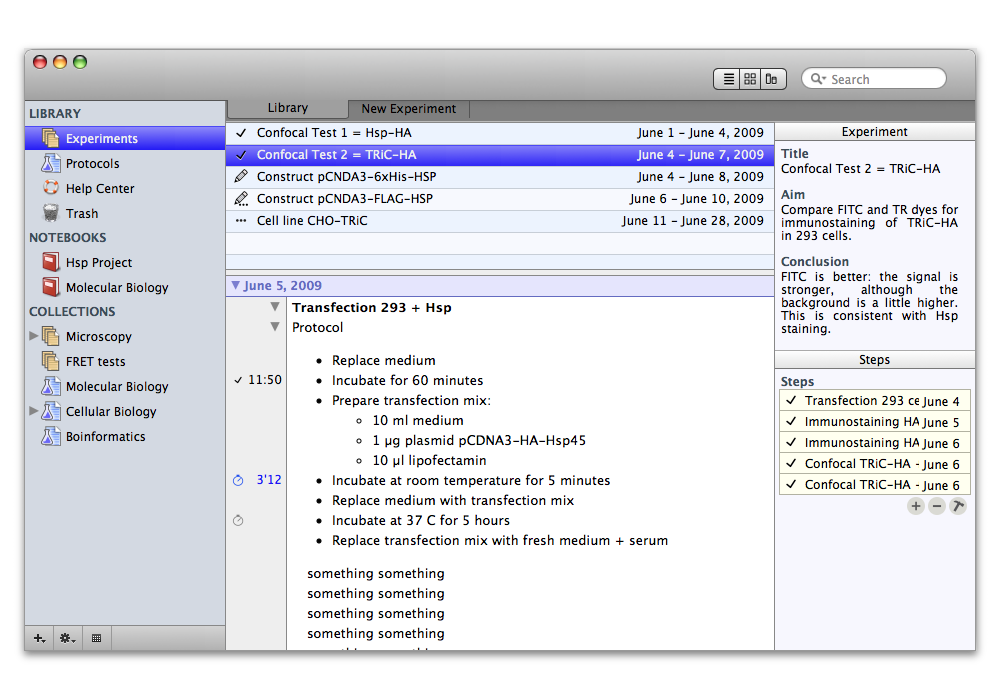
Task: Click ellipsis status icon for Cell line CHO-TRiC
Action: pyautogui.click(x=241, y=221)
